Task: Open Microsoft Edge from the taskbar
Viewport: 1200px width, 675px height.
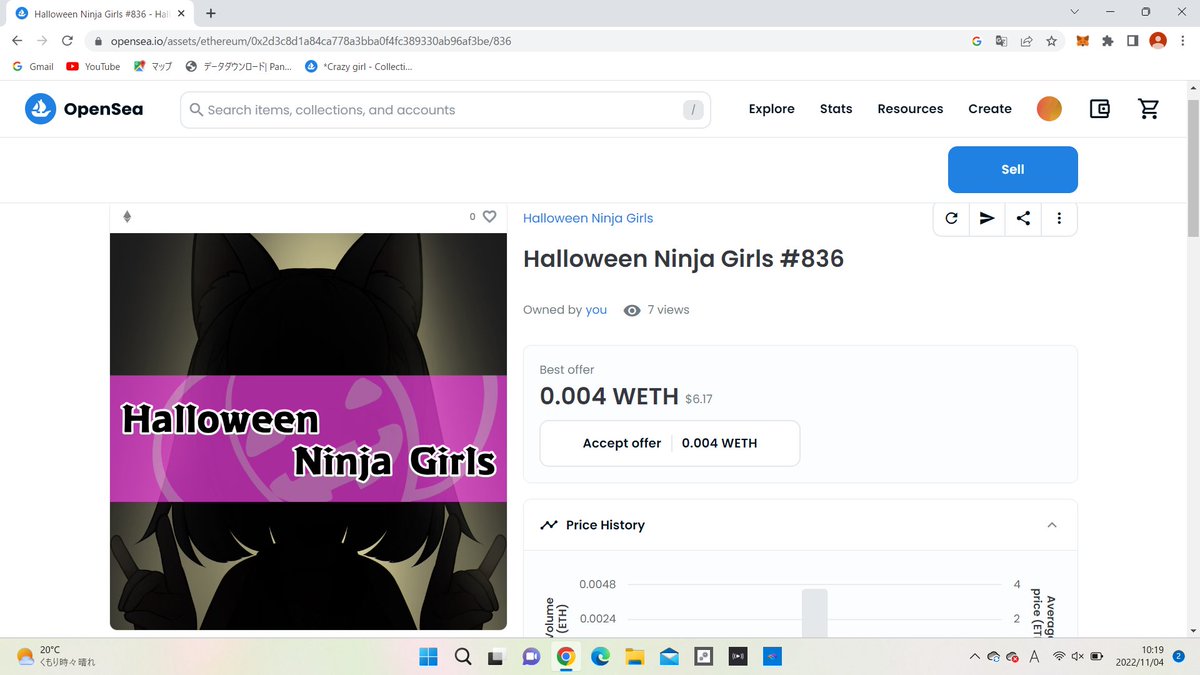Action: click(600, 657)
